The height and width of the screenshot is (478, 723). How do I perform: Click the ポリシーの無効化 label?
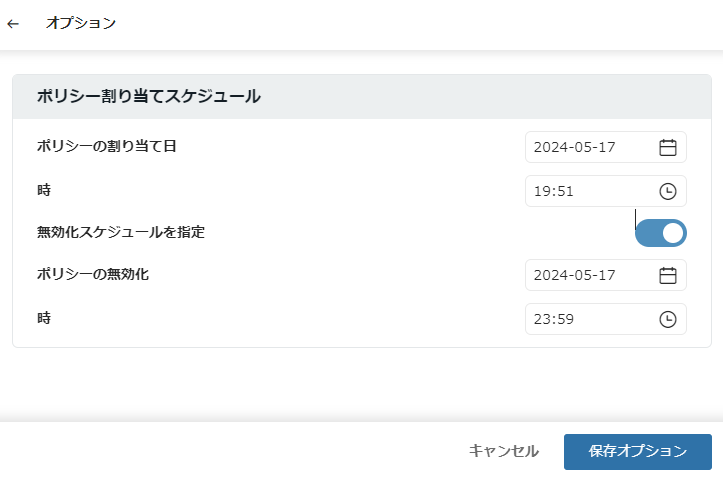(x=93, y=274)
